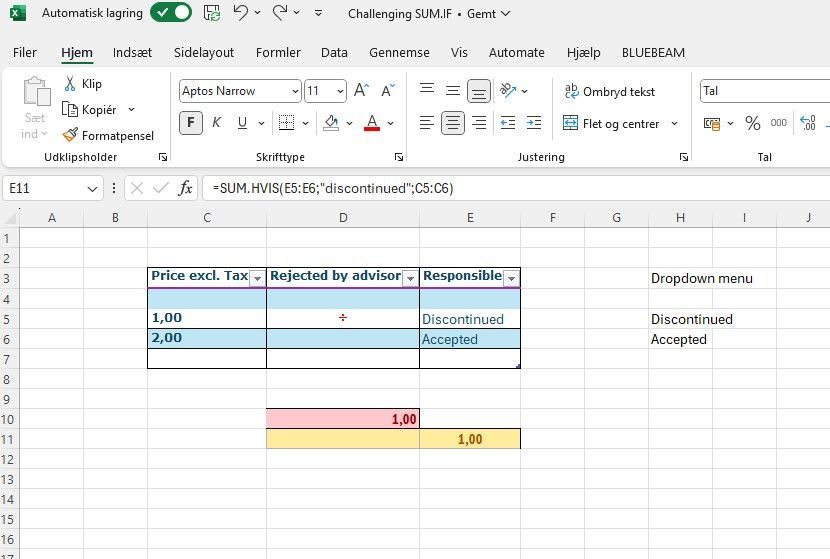
Task: Click the fx insert function icon
Action: 185,188
